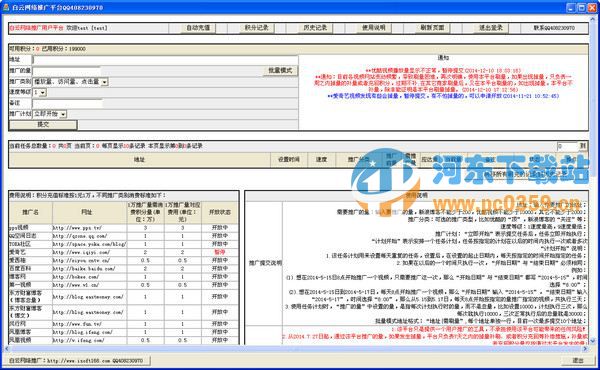Click the 地址 column header in task table
The image size is (600, 370).
[140, 160]
